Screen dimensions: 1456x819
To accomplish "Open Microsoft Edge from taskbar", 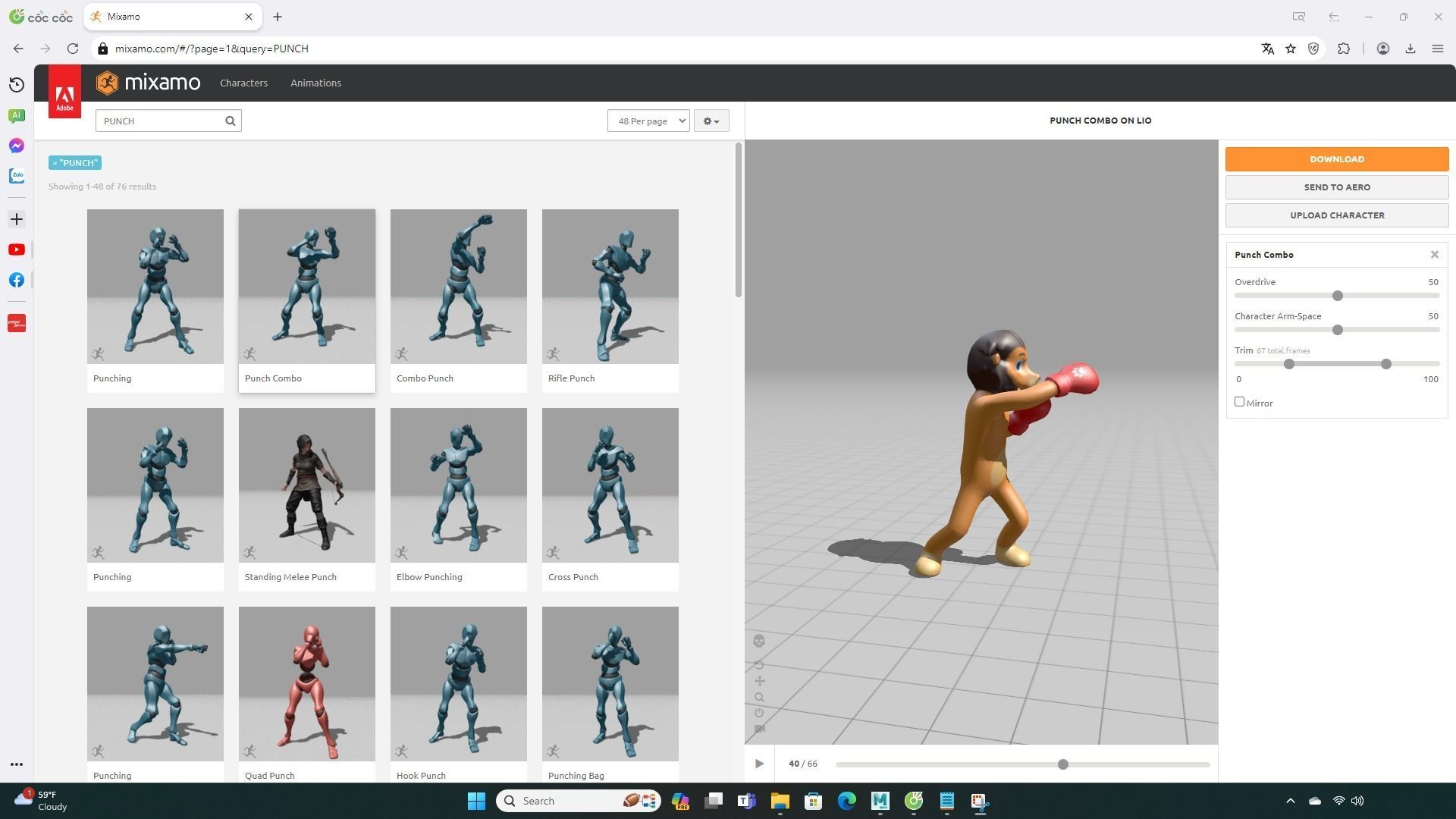I will pos(846,801).
